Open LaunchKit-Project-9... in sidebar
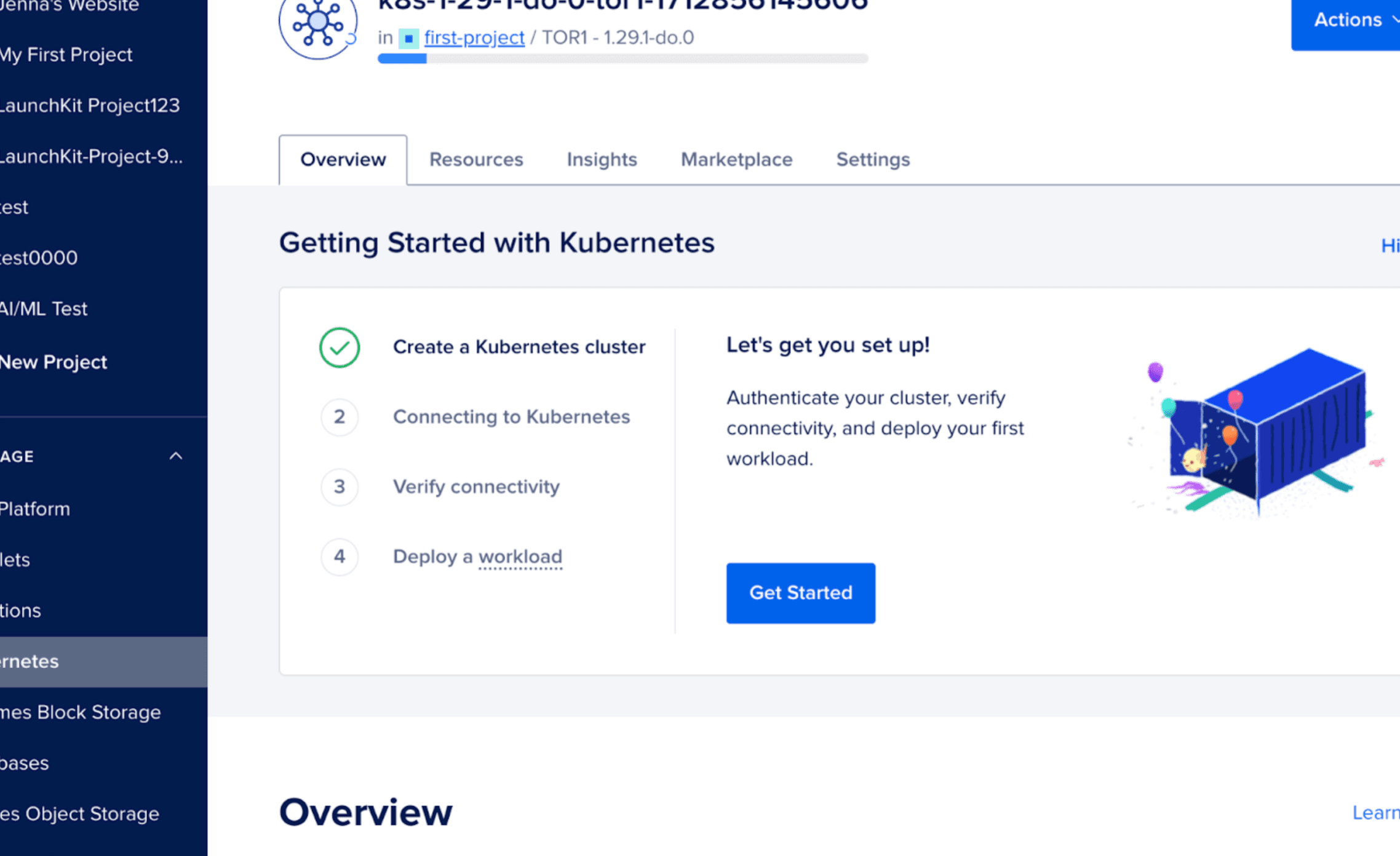This screenshot has height=856, width=1400. [x=91, y=156]
